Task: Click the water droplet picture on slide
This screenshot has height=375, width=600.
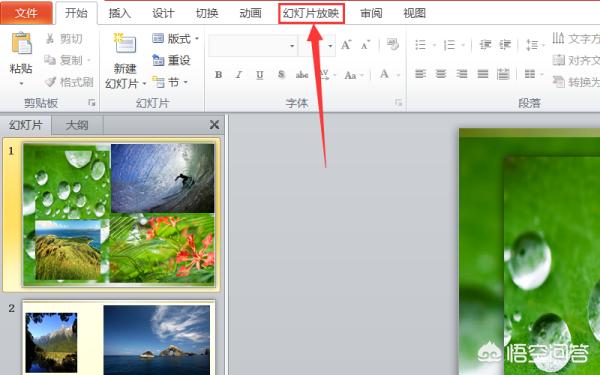Action: pos(552,266)
